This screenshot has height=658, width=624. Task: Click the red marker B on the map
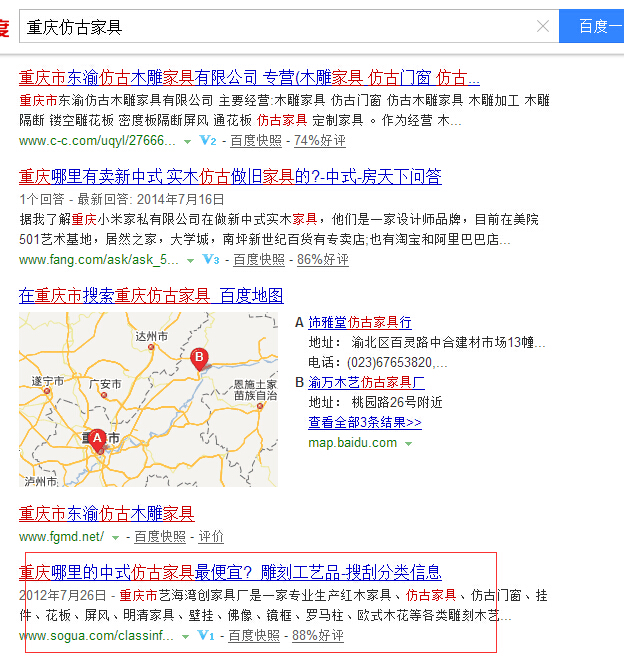pos(199,359)
